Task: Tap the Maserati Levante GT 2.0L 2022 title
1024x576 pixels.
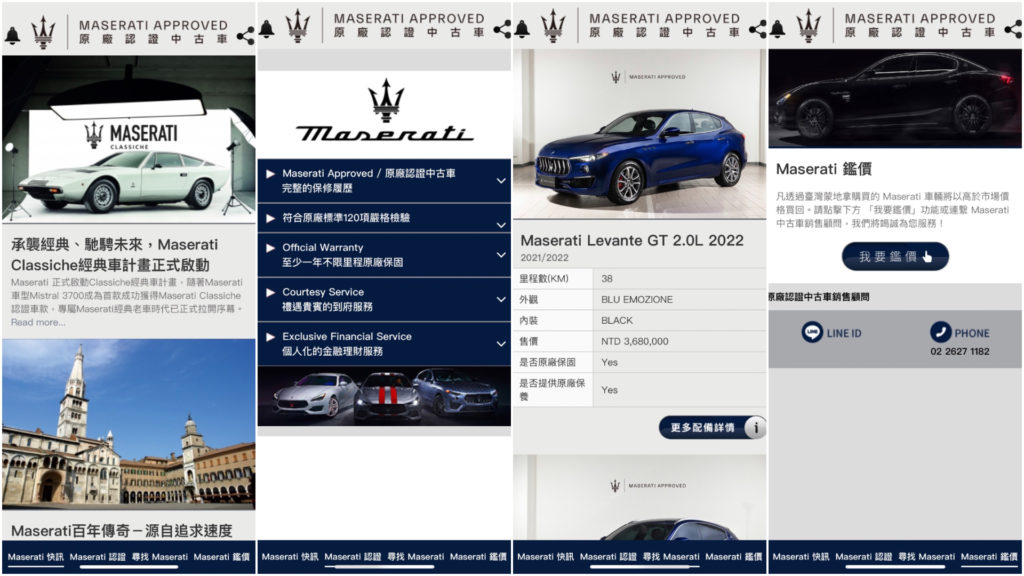Action: point(632,240)
